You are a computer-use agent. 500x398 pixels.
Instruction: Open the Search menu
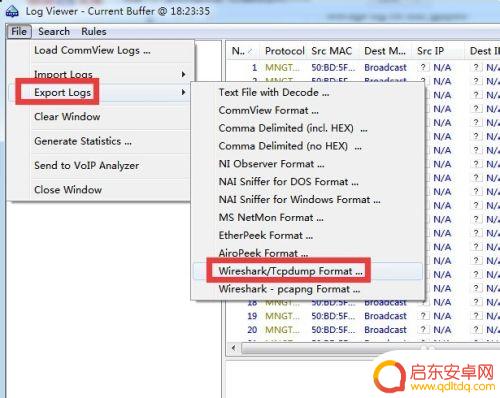point(54,32)
